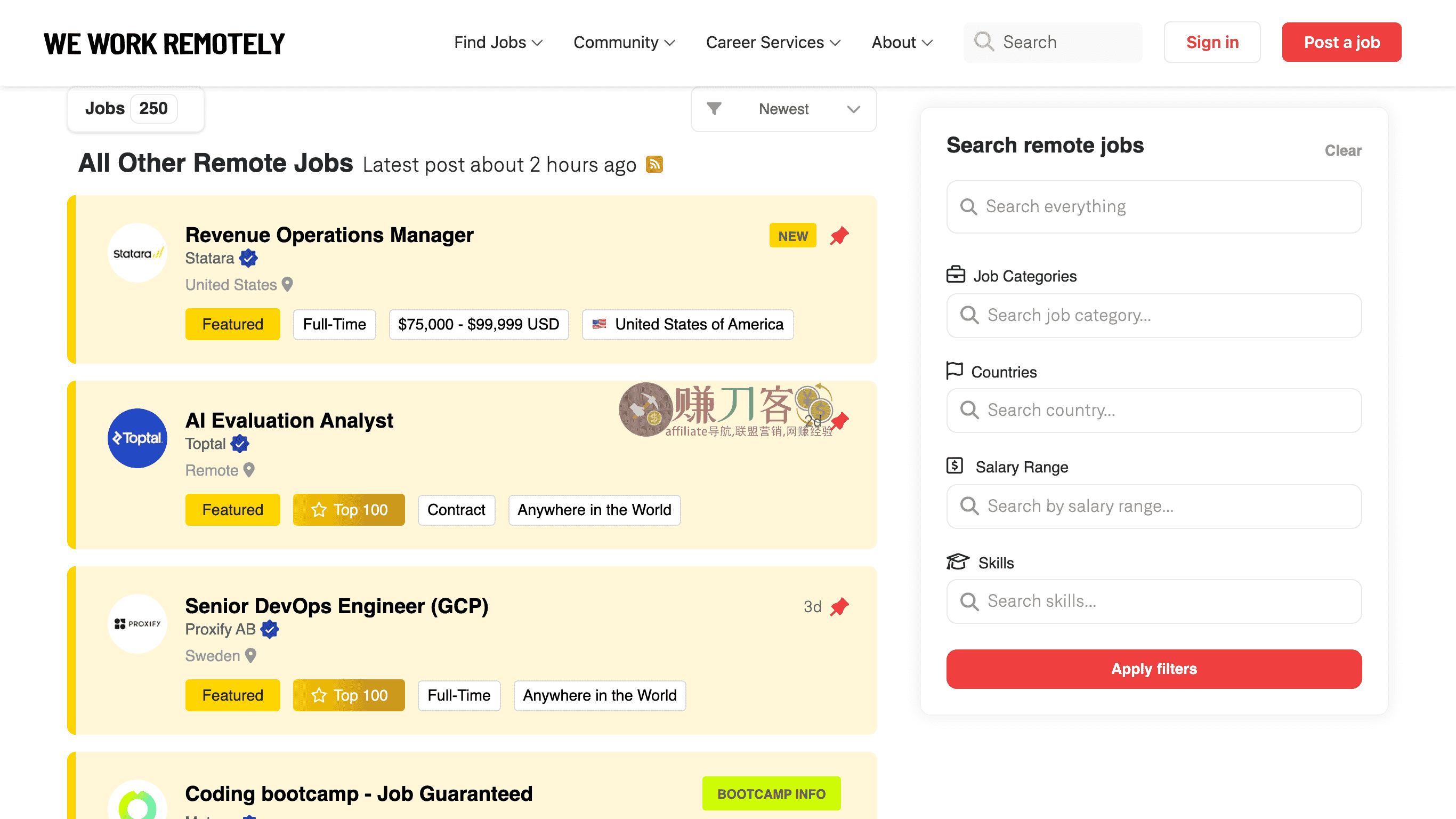This screenshot has width=1456, height=819.
Task: Click the Proxify company logo
Action: click(x=137, y=624)
